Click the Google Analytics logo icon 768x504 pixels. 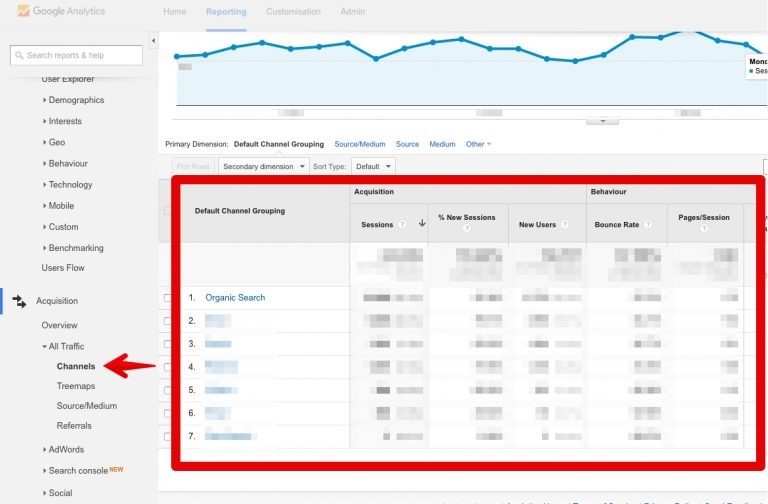[x=23, y=11]
